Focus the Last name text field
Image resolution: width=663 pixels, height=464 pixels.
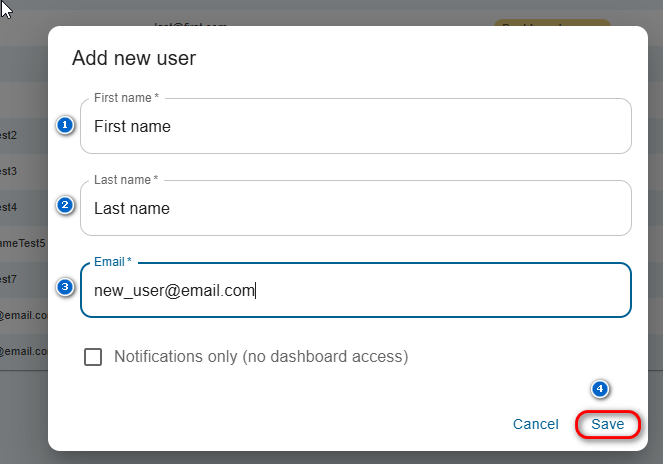[x=355, y=209]
